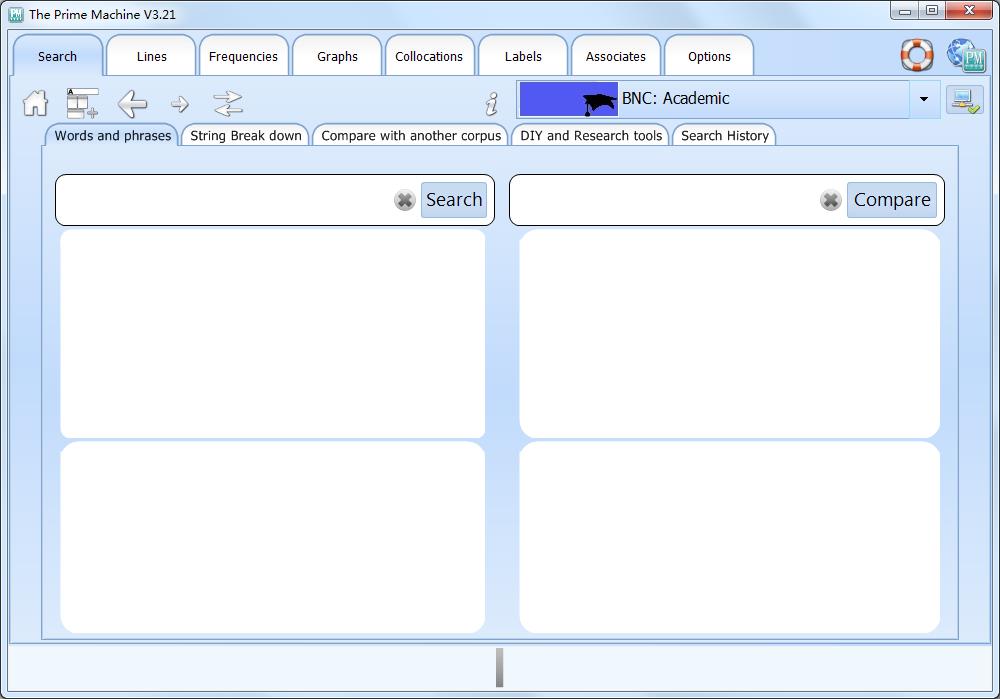Image resolution: width=1000 pixels, height=699 pixels.
Task: Select Words and phrases sub-tab
Action: pos(112,135)
